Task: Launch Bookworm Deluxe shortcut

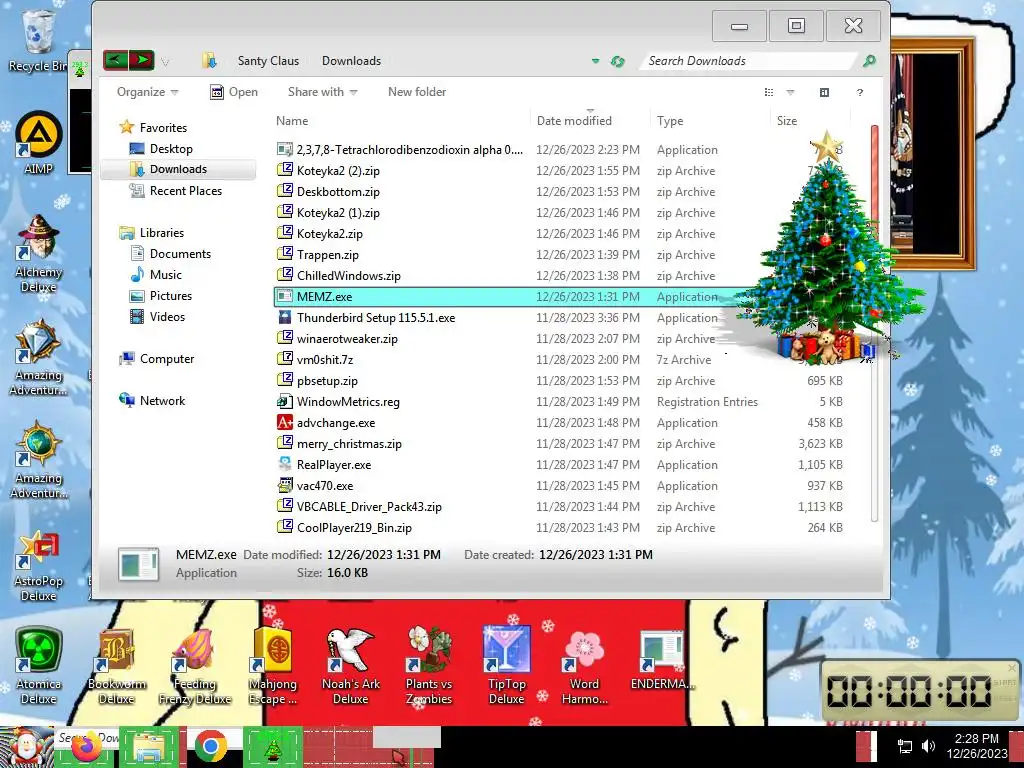Action: (116, 666)
